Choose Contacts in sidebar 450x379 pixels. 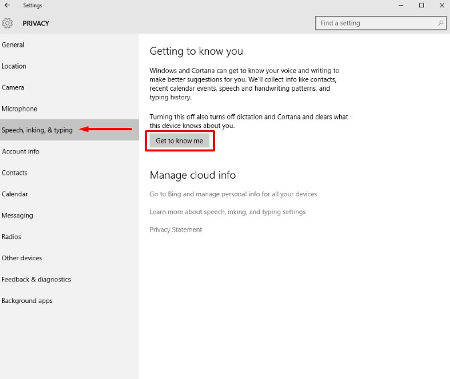point(69,173)
